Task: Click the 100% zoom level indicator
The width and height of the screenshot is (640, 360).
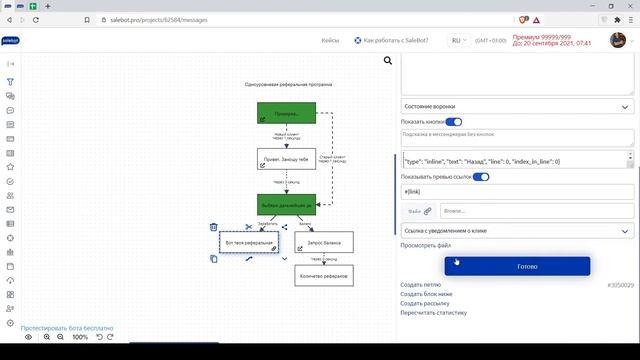Action: coord(80,337)
